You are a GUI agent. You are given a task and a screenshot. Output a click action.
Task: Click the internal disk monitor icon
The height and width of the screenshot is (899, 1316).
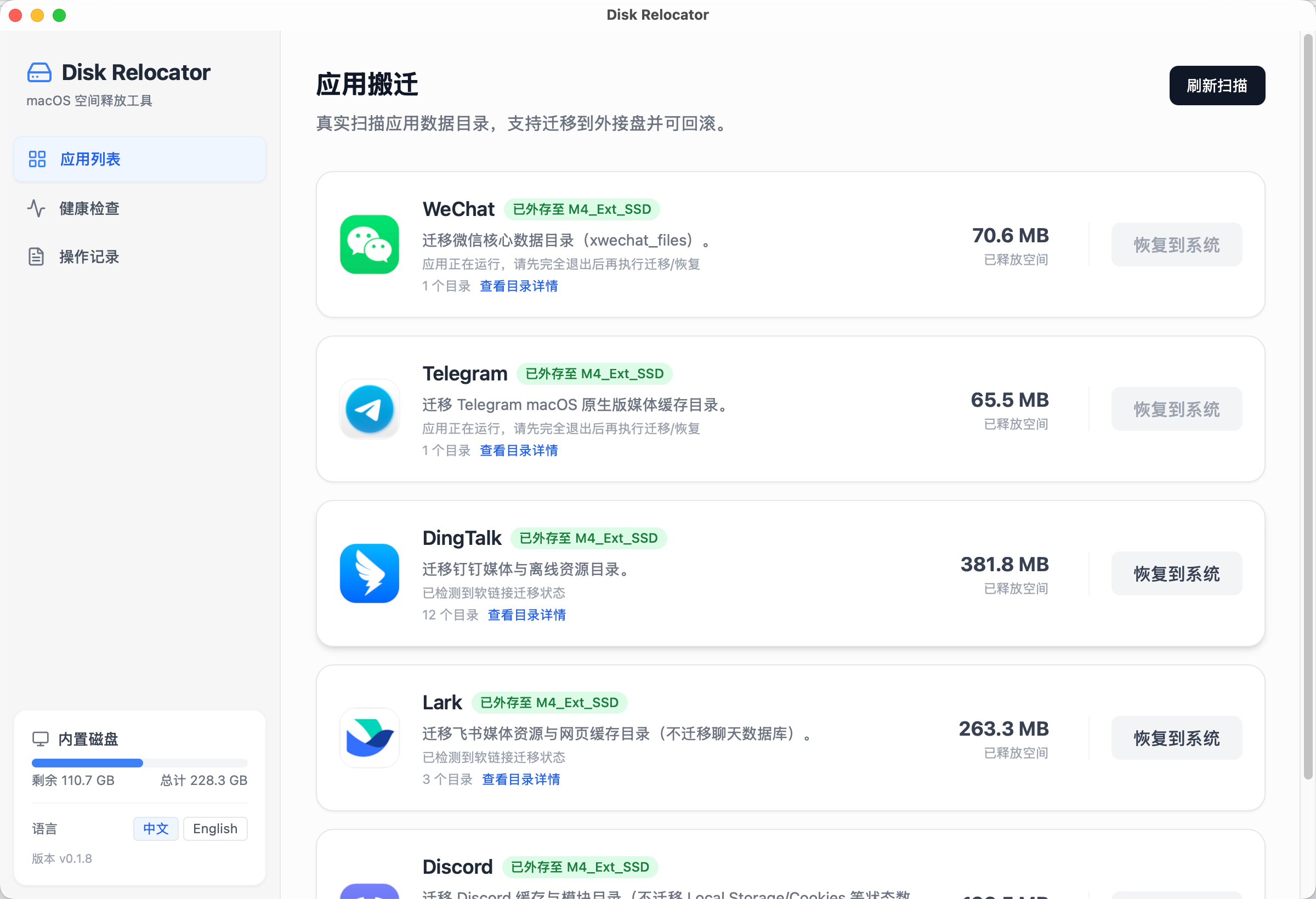(x=40, y=738)
